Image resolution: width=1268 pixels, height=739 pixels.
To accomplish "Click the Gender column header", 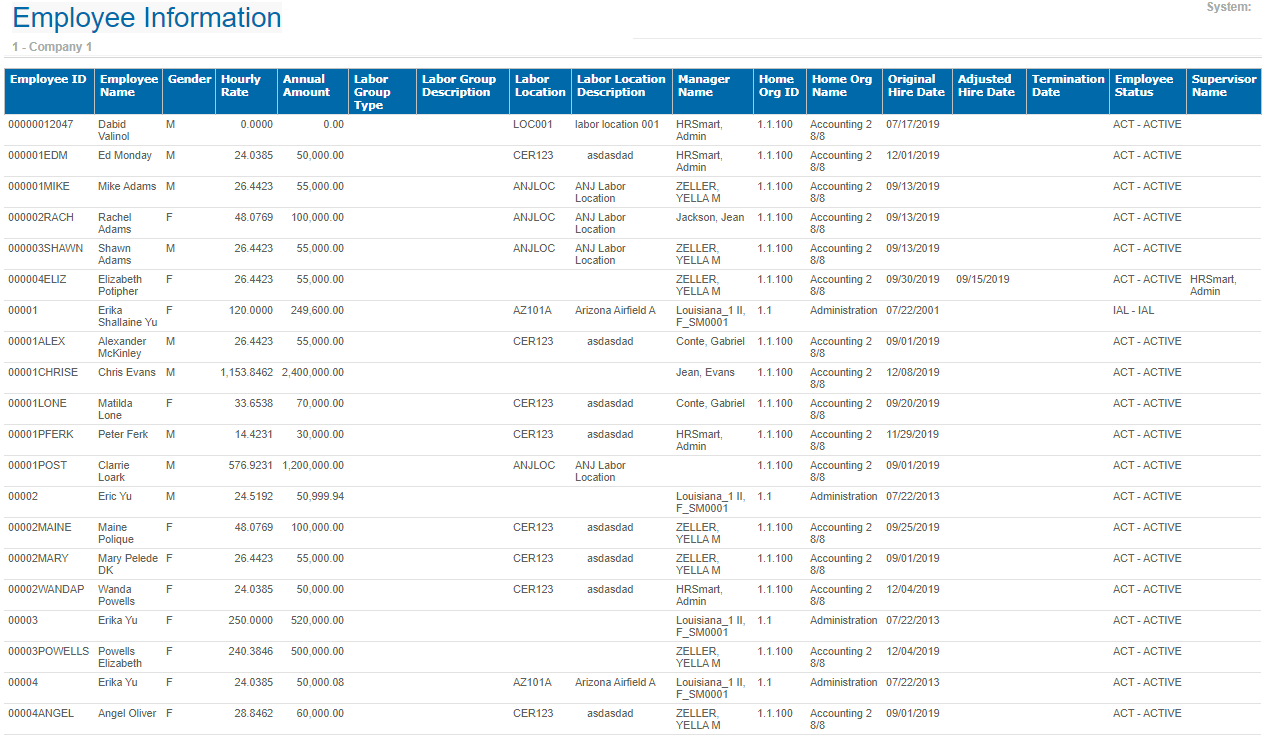I will coord(189,80).
